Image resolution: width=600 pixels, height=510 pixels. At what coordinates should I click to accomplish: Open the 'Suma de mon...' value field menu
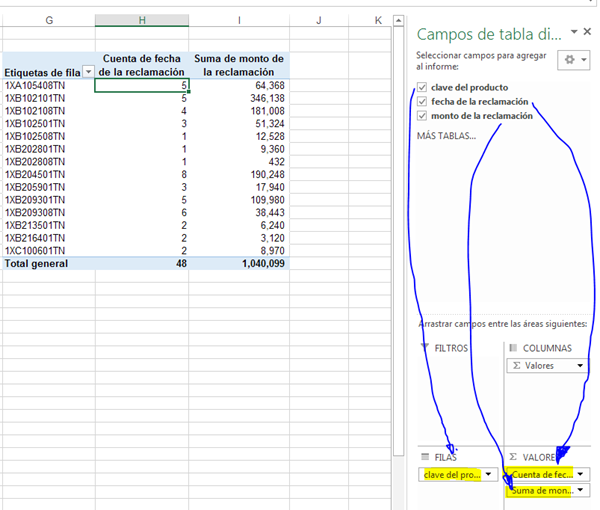pyautogui.click(x=581, y=491)
